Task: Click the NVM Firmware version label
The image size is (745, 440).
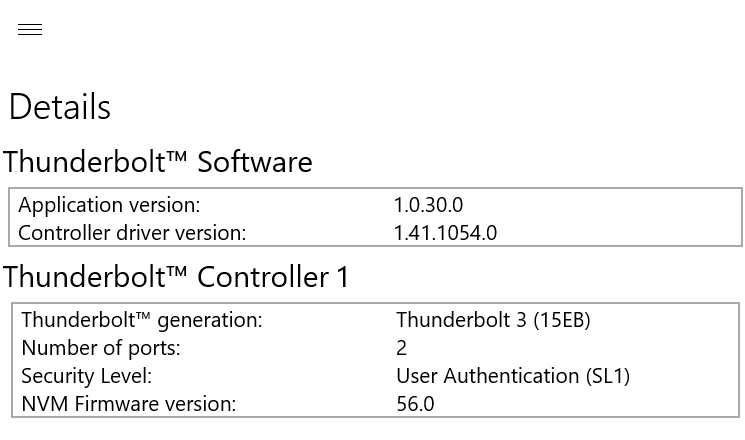Action: tap(129, 404)
